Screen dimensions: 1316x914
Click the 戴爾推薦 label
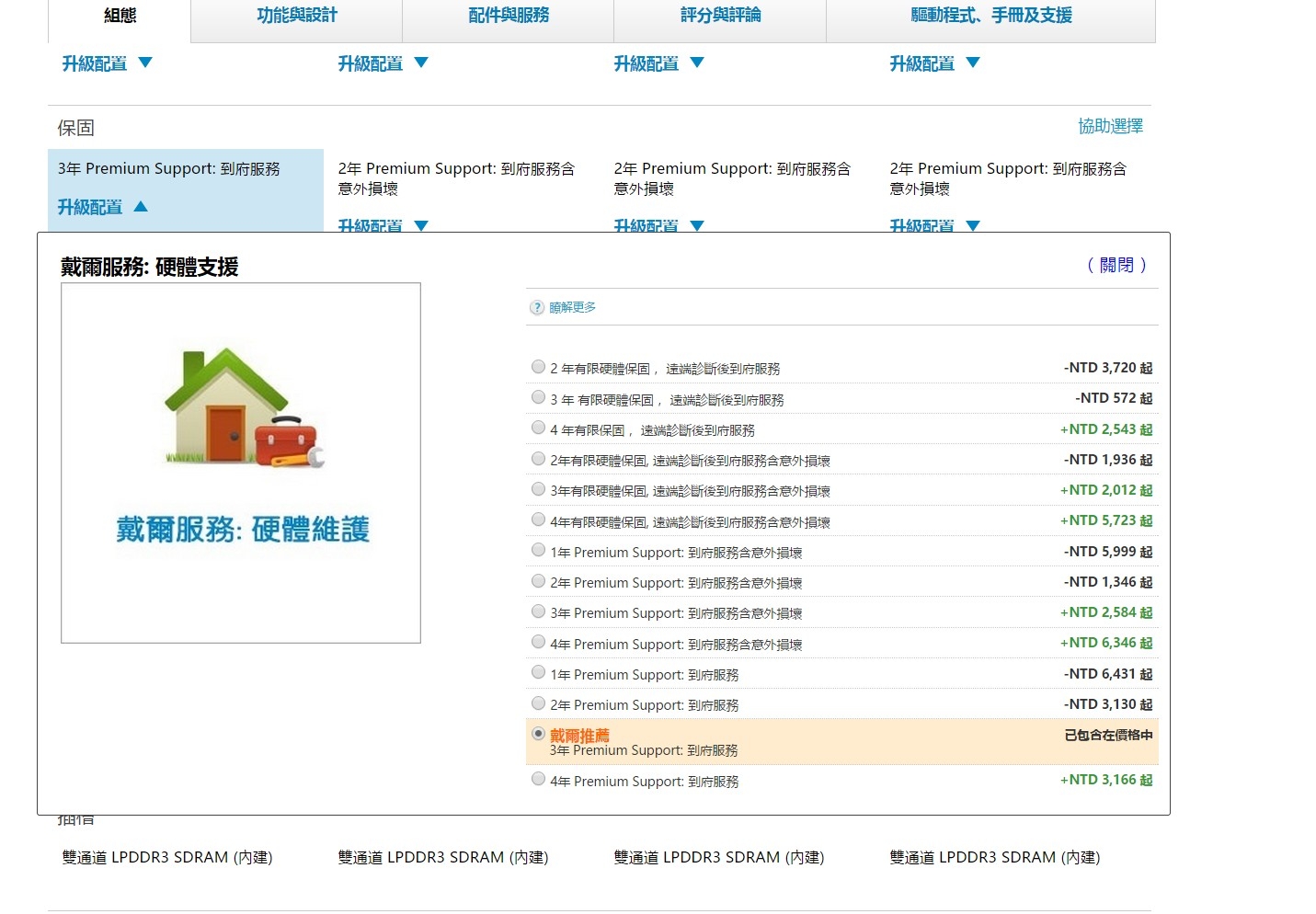click(579, 736)
